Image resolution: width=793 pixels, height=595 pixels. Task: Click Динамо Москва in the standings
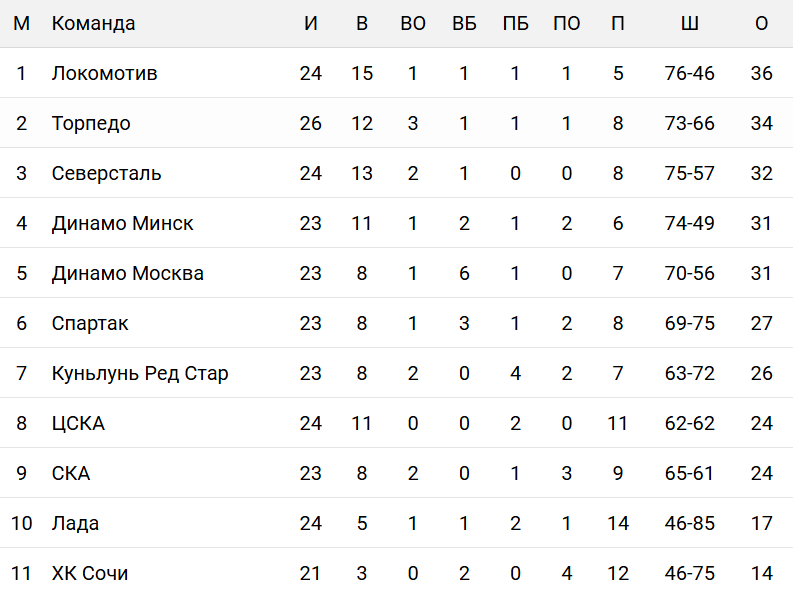(x=127, y=273)
